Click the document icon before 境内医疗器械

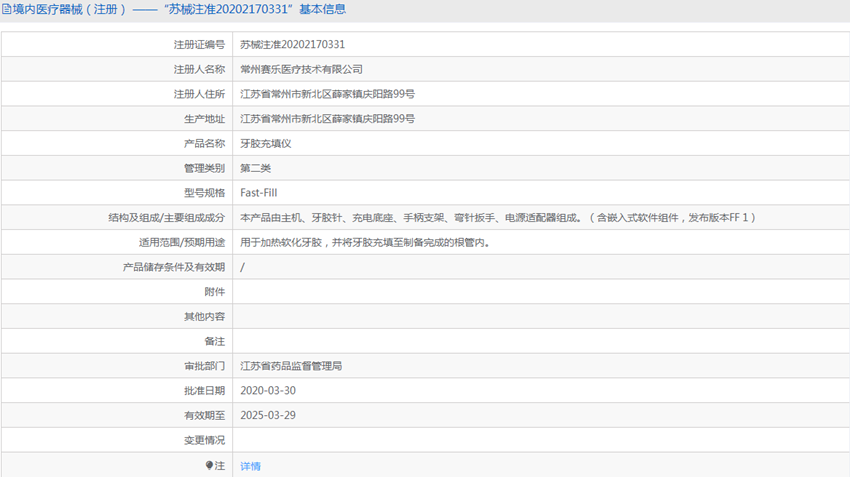[x=7, y=9]
